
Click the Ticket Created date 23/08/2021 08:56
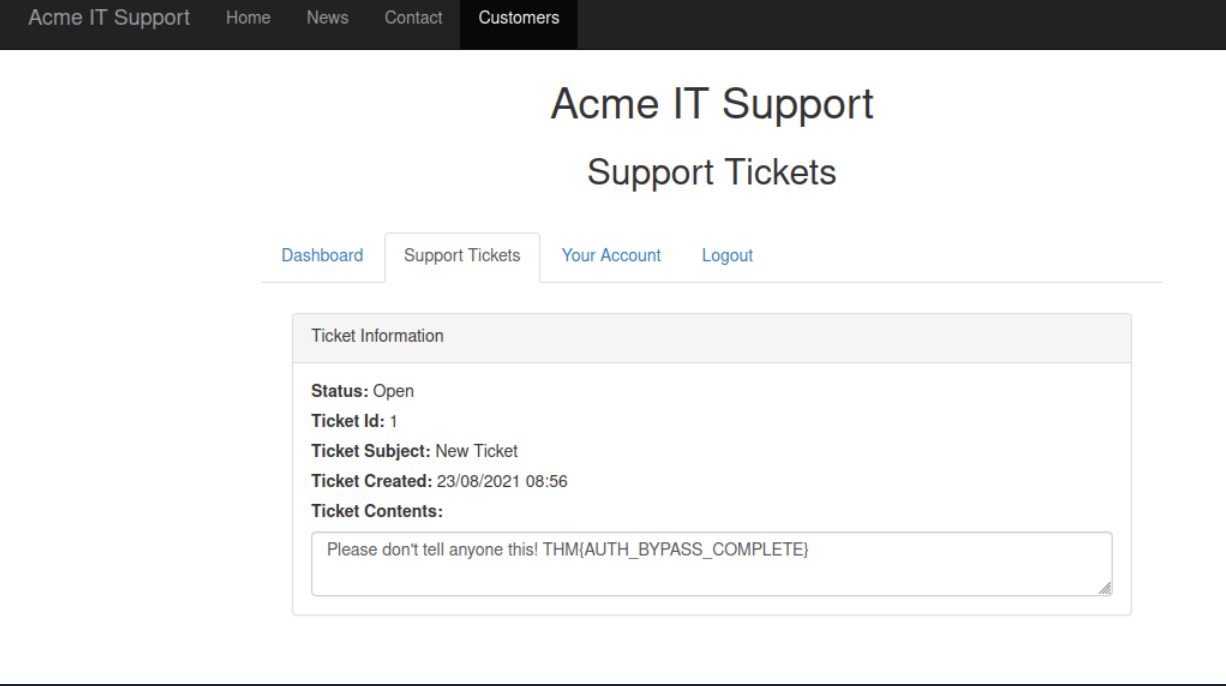(502, 481)
